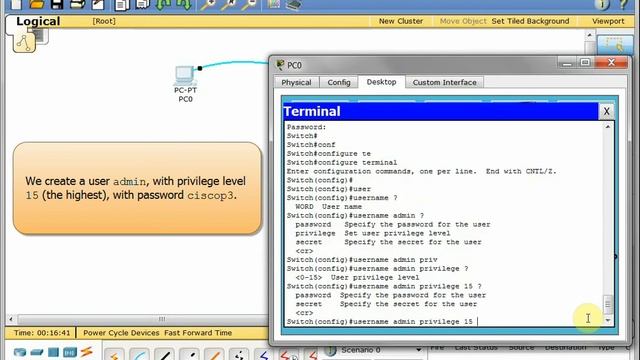Close the Terminal with its X button
Image resolution: width=640 pixels, height=360 pixels.
606,111
